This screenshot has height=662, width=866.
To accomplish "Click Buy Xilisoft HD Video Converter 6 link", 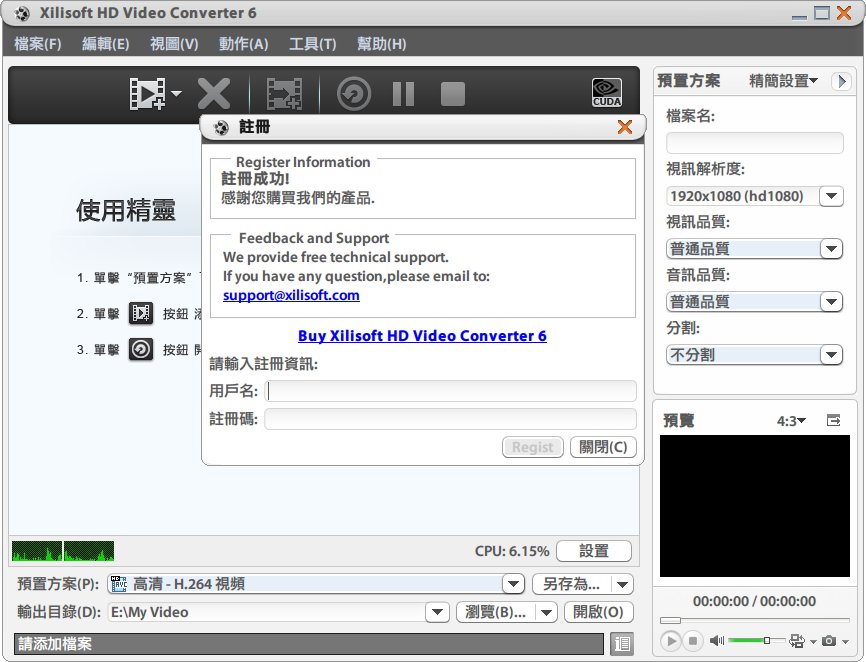I will 422,336.
